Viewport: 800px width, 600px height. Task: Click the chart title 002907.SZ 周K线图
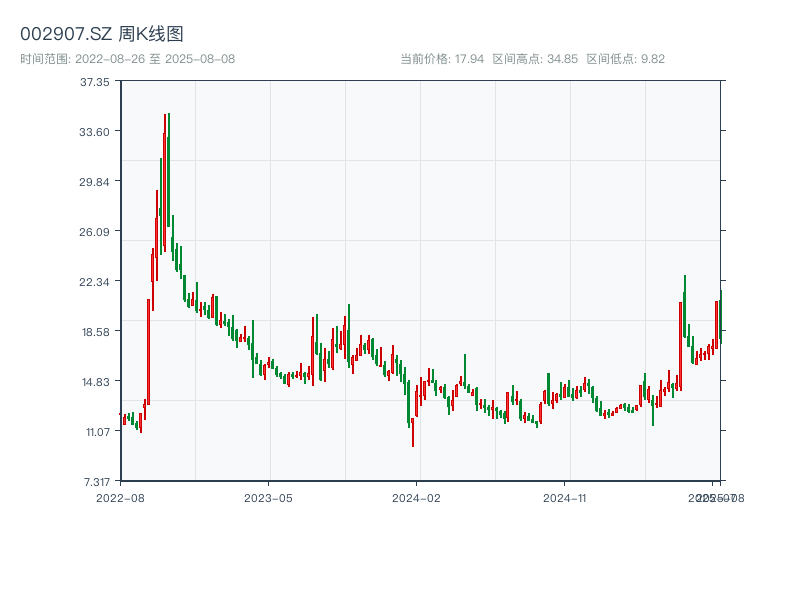coord(102,34)
